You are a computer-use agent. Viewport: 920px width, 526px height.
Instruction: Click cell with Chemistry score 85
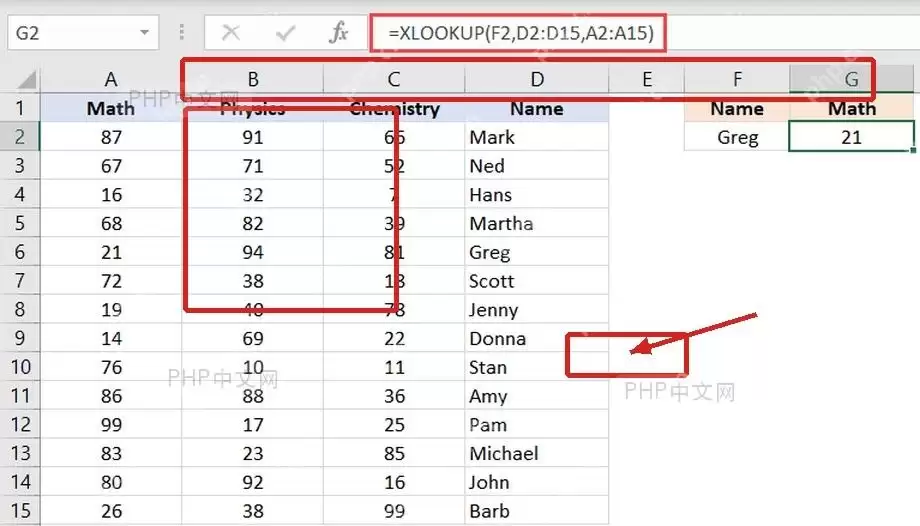pos(394,453)
